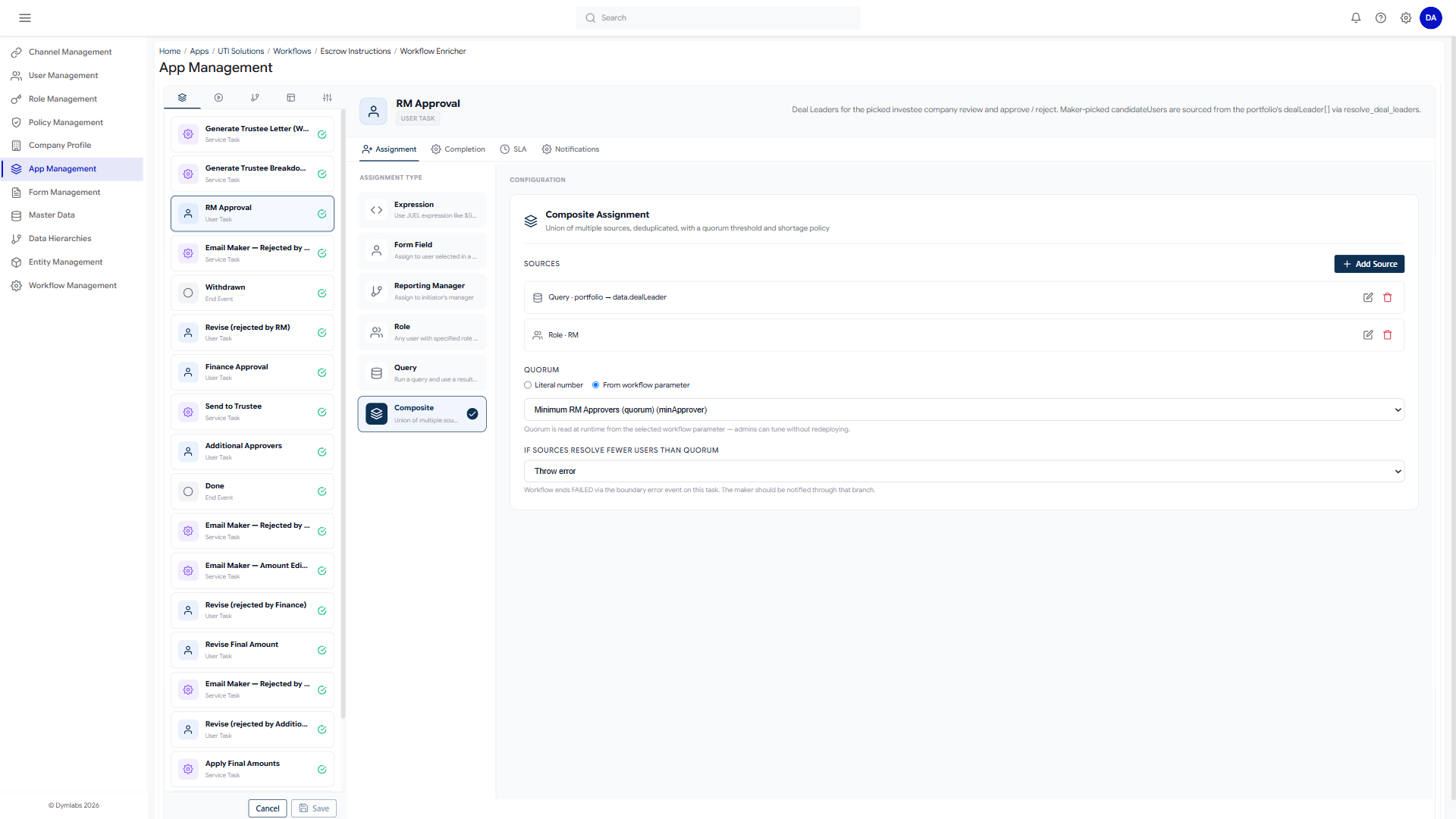
Task: Select the layers view icon in the panel toolbar
Action: point(182,97)
